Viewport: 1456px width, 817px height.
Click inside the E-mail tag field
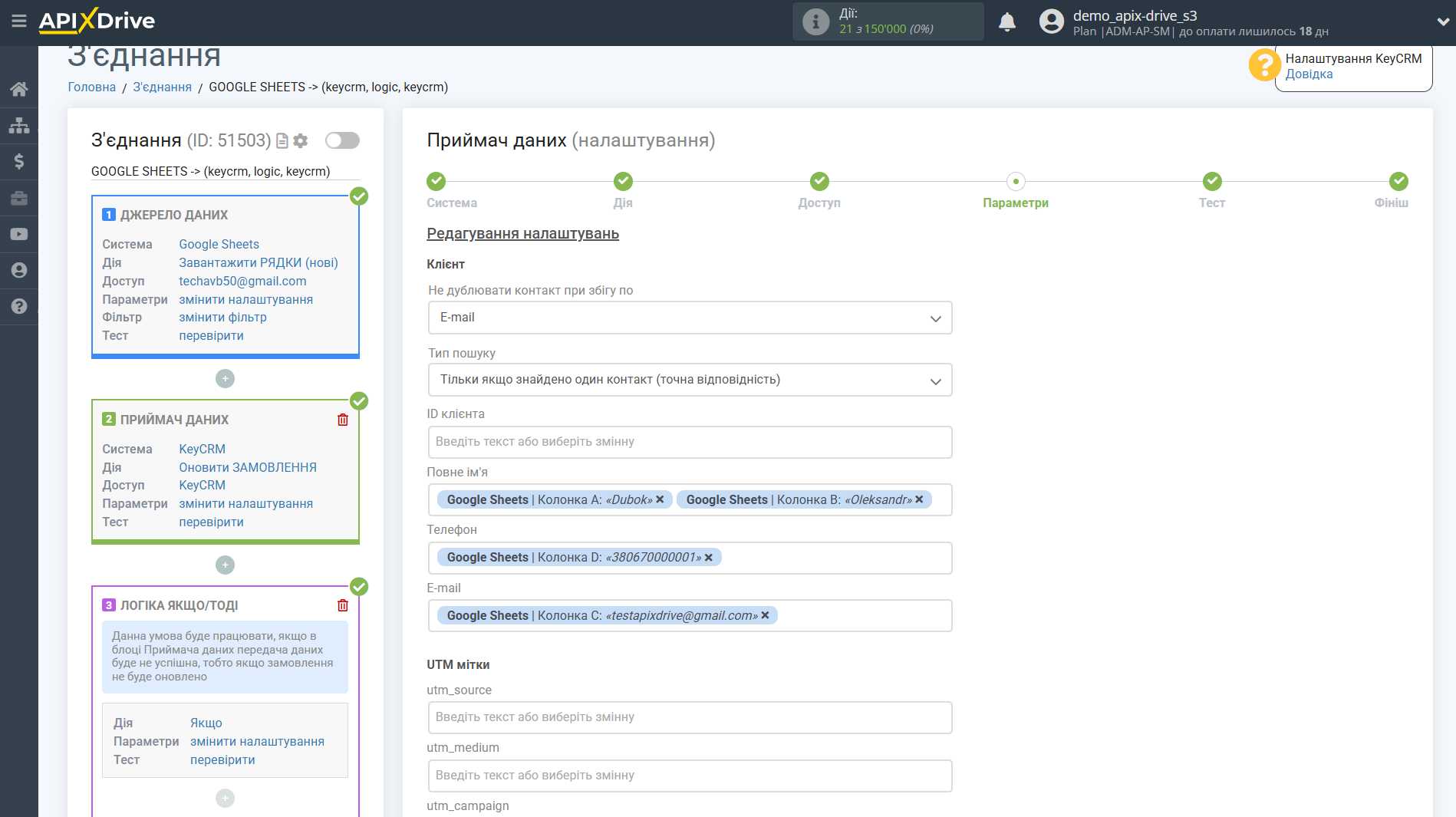point(690,615)
